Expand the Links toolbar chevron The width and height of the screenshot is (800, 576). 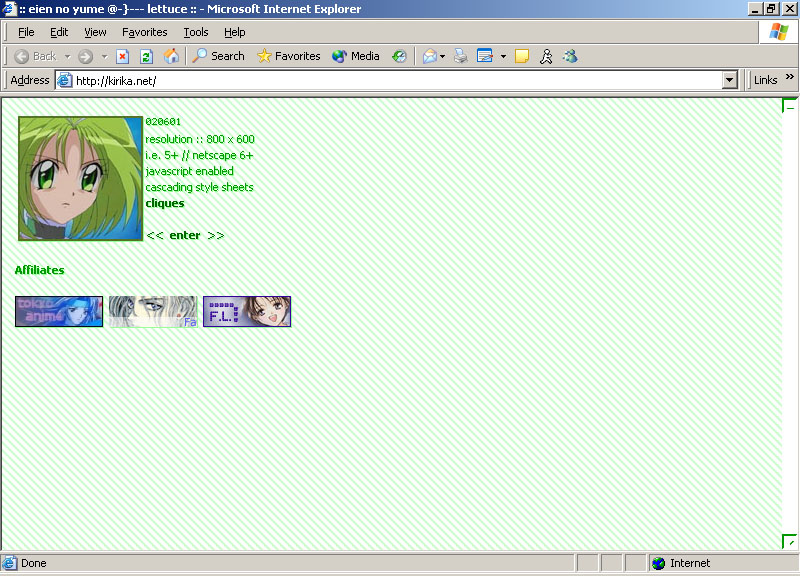point(789,79)
